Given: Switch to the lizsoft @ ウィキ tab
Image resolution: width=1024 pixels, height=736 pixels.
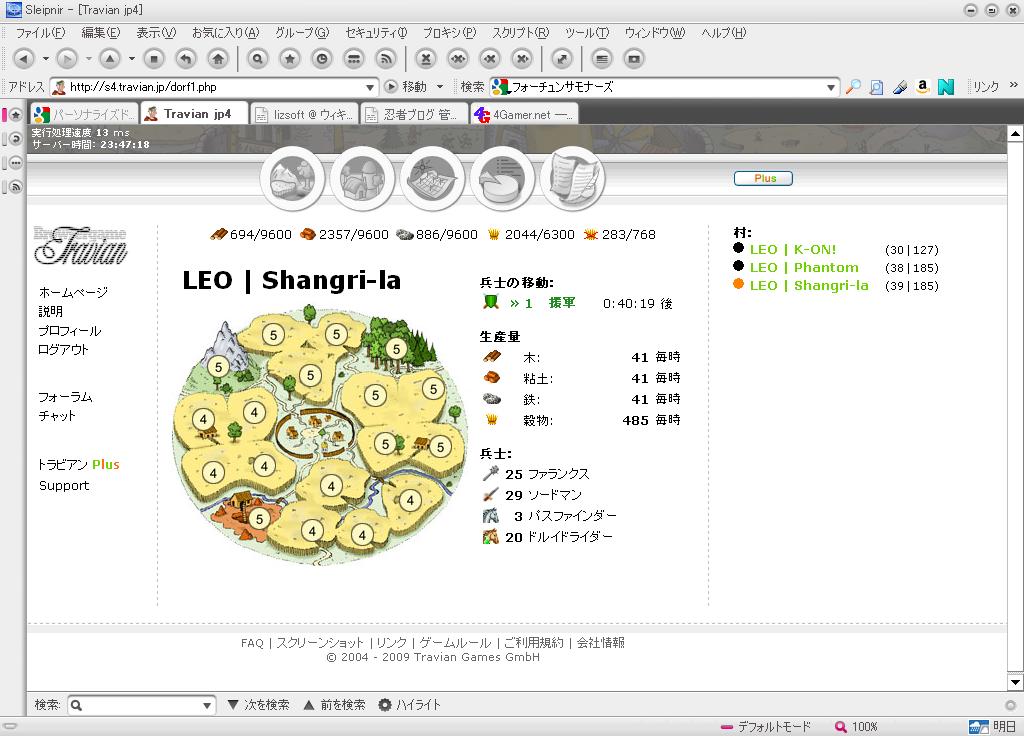Looking at the screenshot, I should [x=305, y=114].
